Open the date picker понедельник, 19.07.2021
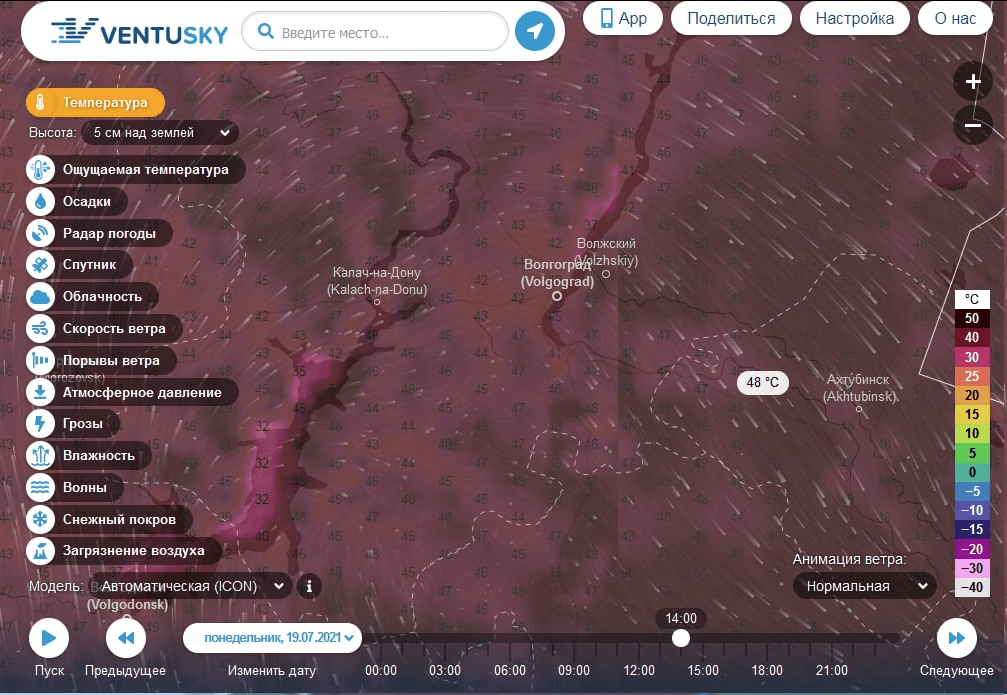This screenshot has width=1007, height=695. (x=272, y=638)
